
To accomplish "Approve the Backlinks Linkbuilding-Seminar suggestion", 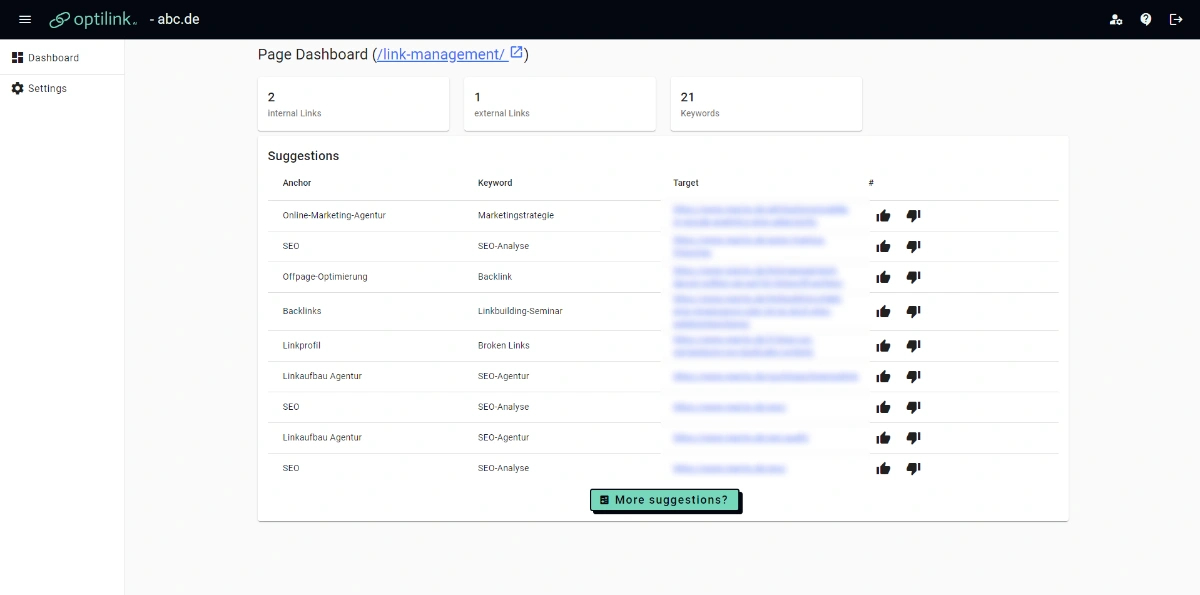I will click(x=883, y=312).
